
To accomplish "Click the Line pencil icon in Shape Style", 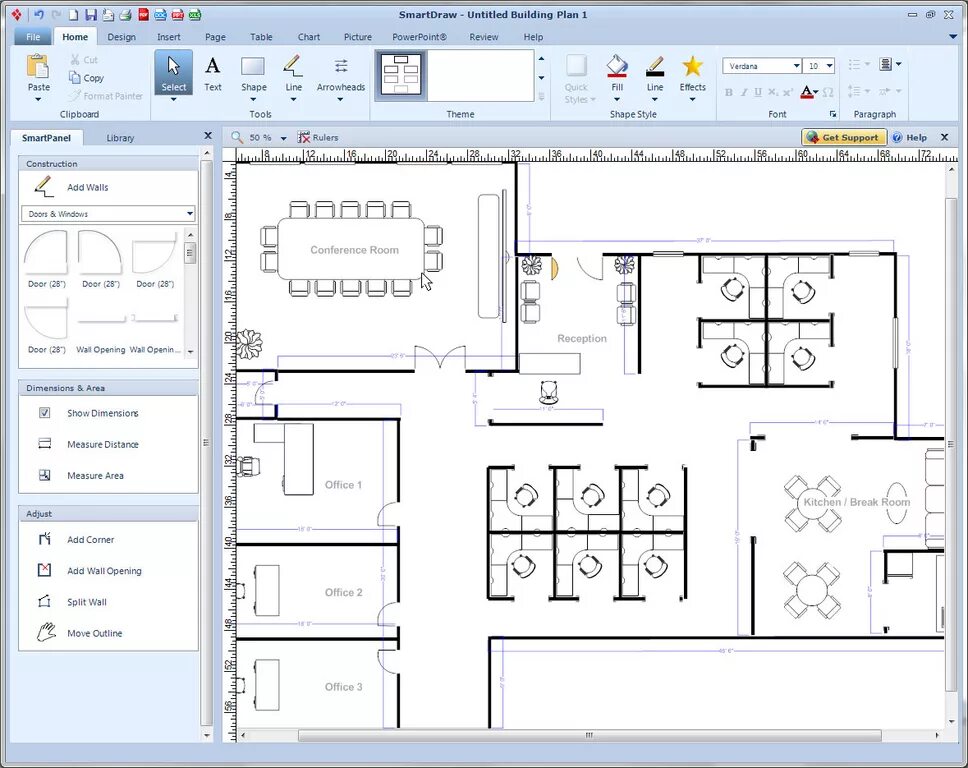I will click(655, 66).
